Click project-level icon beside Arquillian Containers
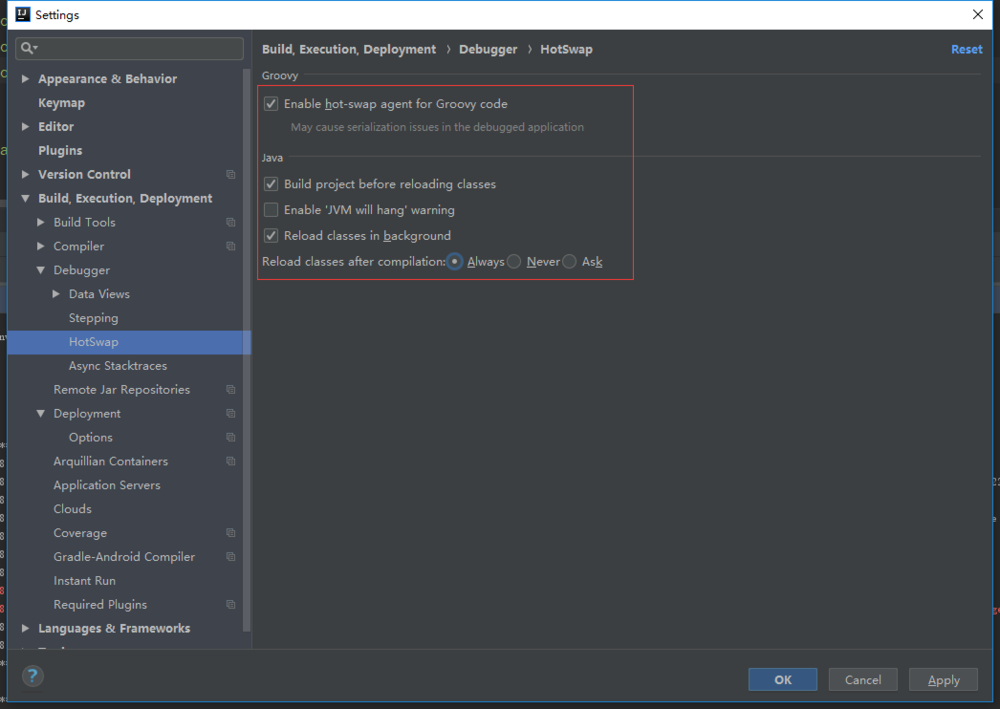This screenshot has height=709, width=1000. pos(231,462)
